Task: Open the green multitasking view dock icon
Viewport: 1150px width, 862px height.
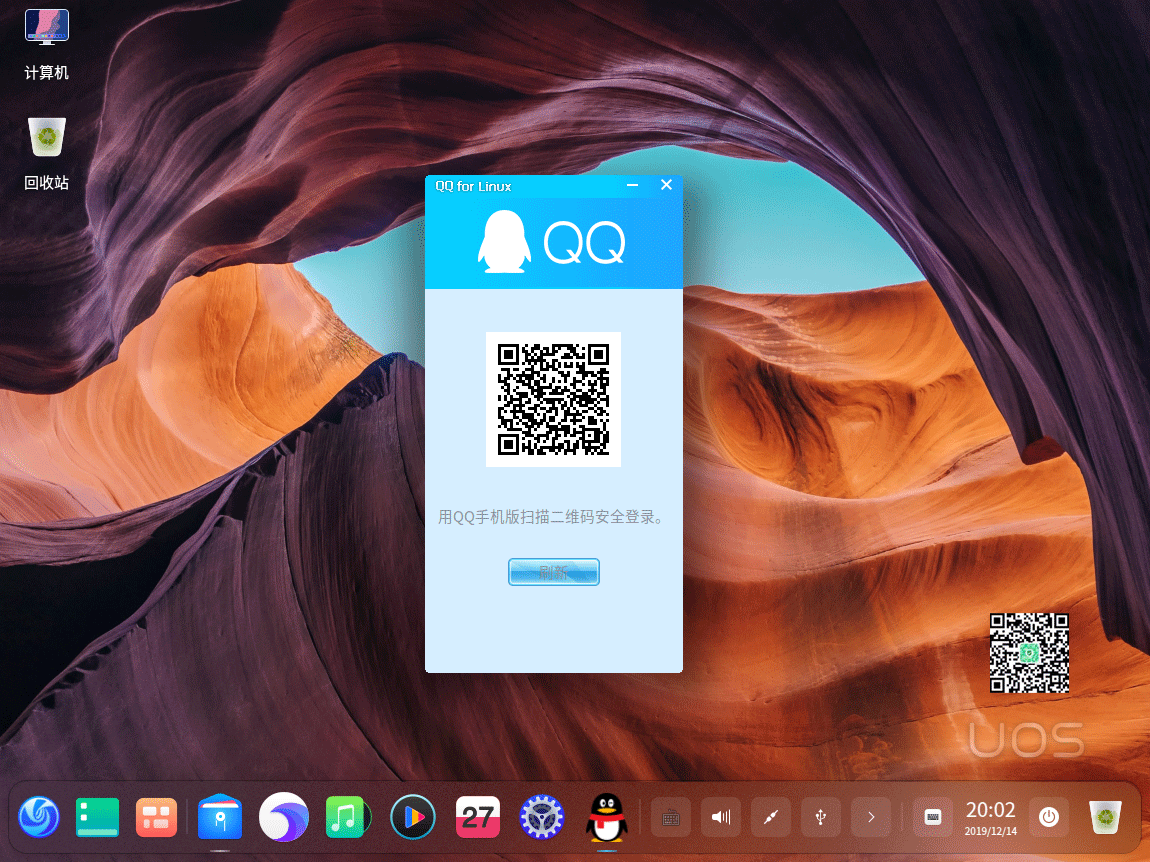Action: pyautogui.click(x=98, y=817)
